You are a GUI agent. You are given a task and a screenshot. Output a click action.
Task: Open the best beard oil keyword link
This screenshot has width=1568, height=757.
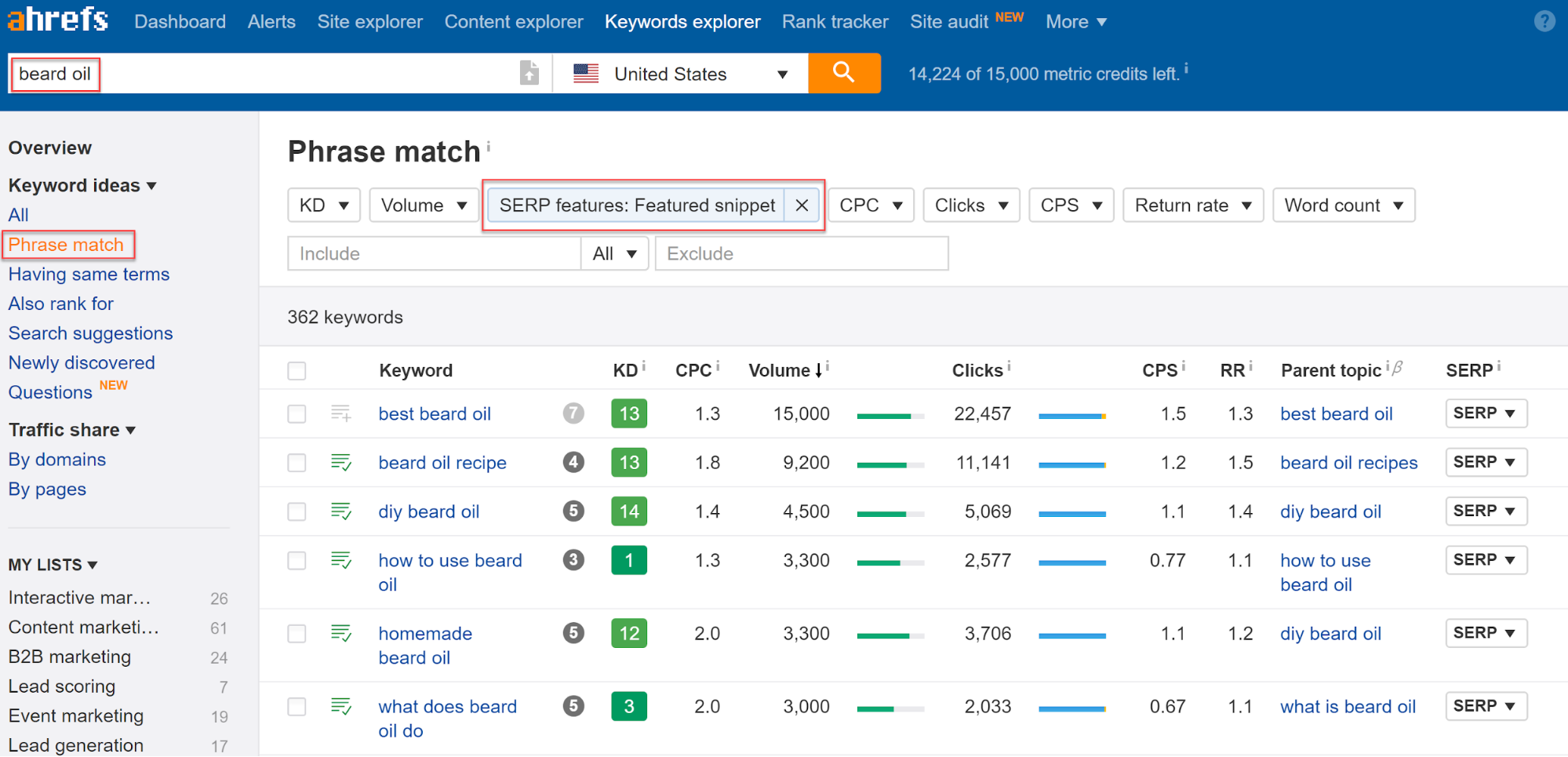(435, 413)
